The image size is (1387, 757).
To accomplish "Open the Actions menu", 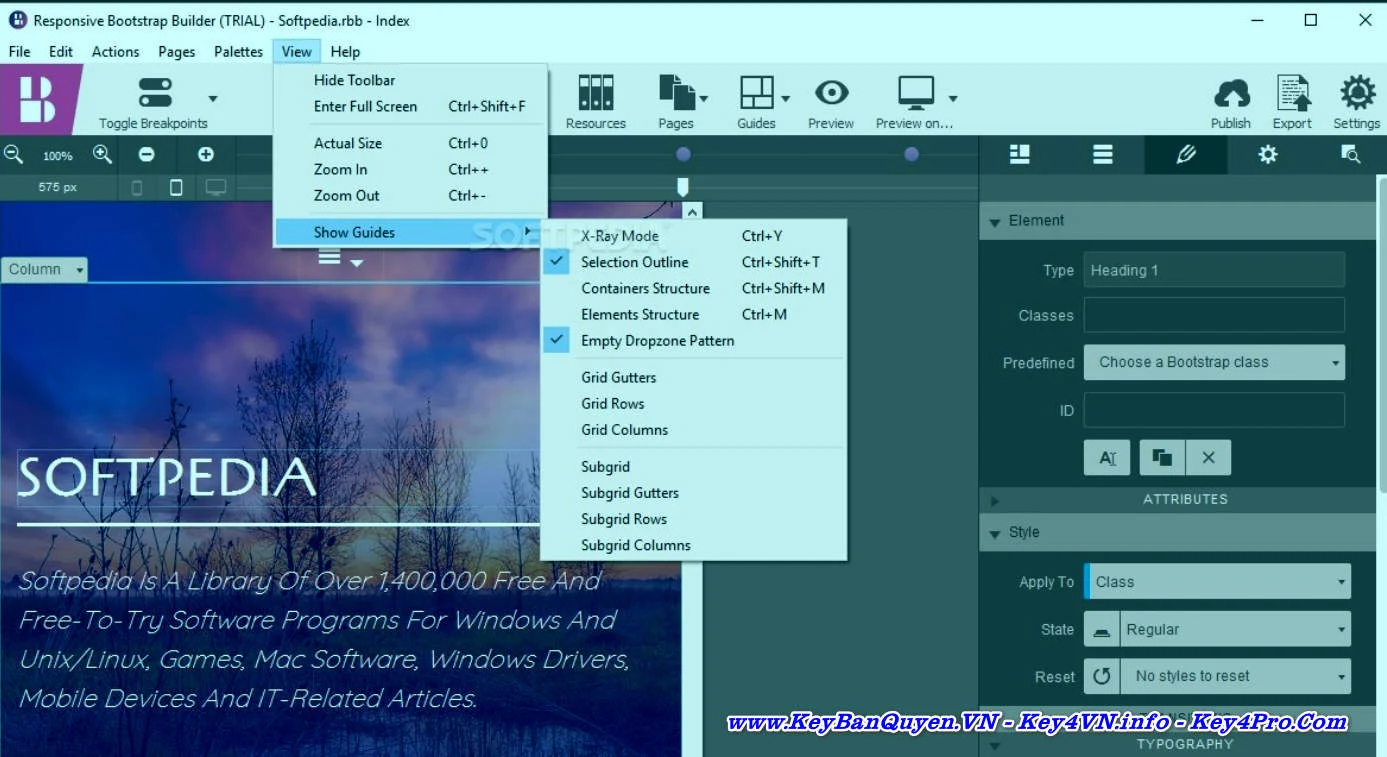I will (x=115, y=51).
